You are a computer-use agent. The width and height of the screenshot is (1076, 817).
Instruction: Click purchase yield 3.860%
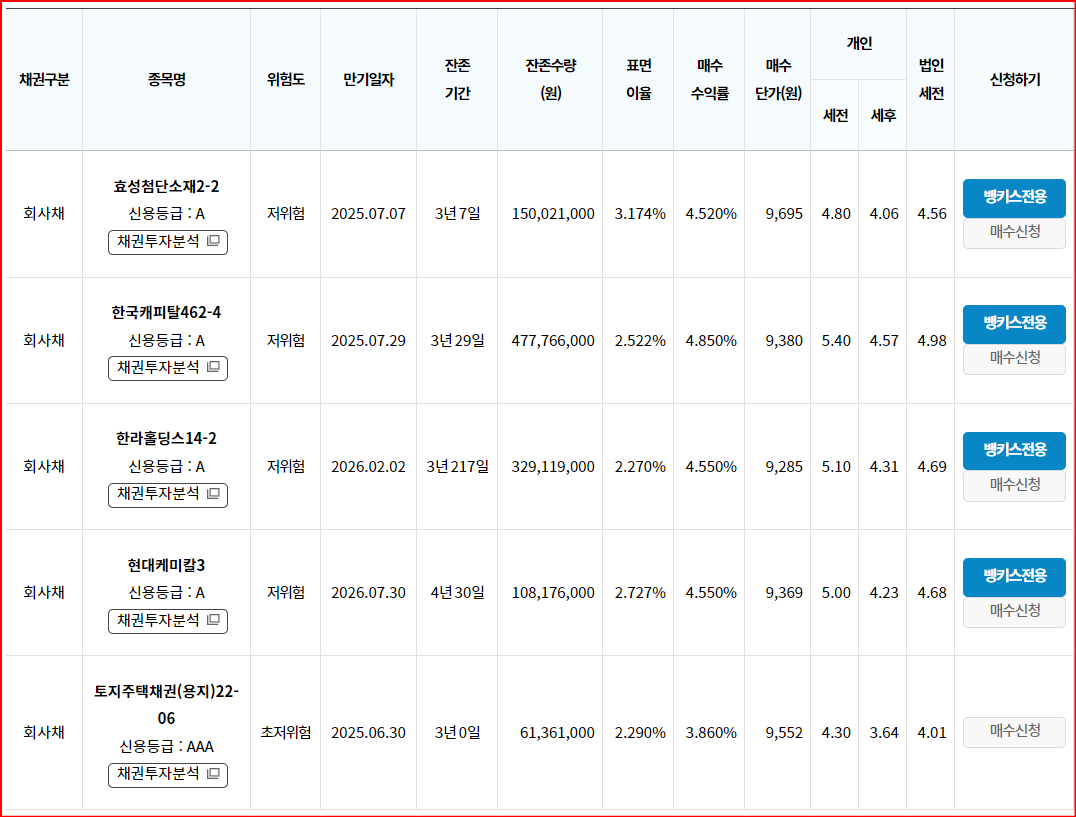point(711,733)
